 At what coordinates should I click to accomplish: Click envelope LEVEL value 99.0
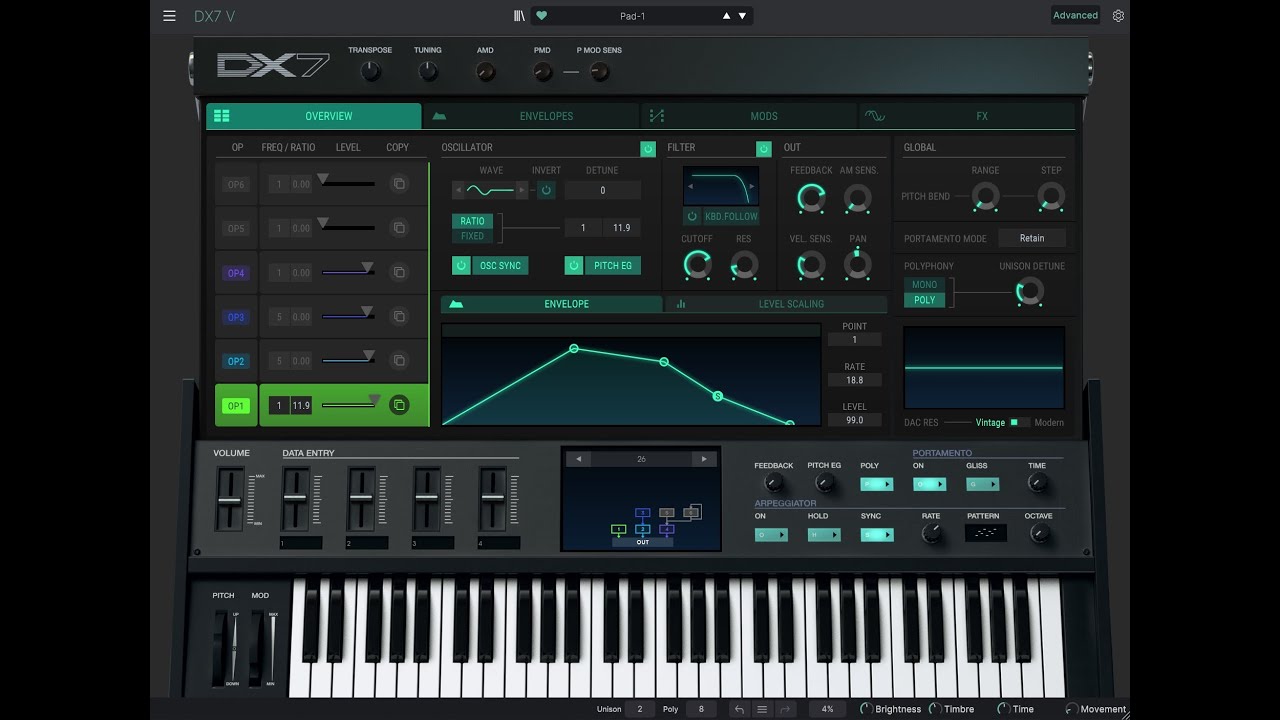pos(854,420)
